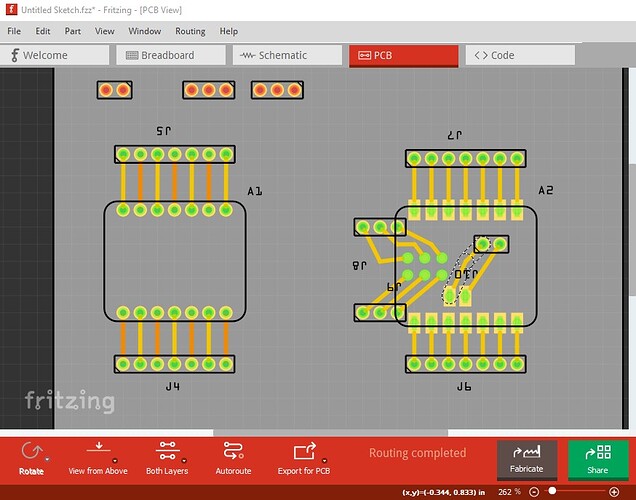Click the cursor coordinates readout
The width and height of the screenshot is (636, 500).
click(443, 492)
